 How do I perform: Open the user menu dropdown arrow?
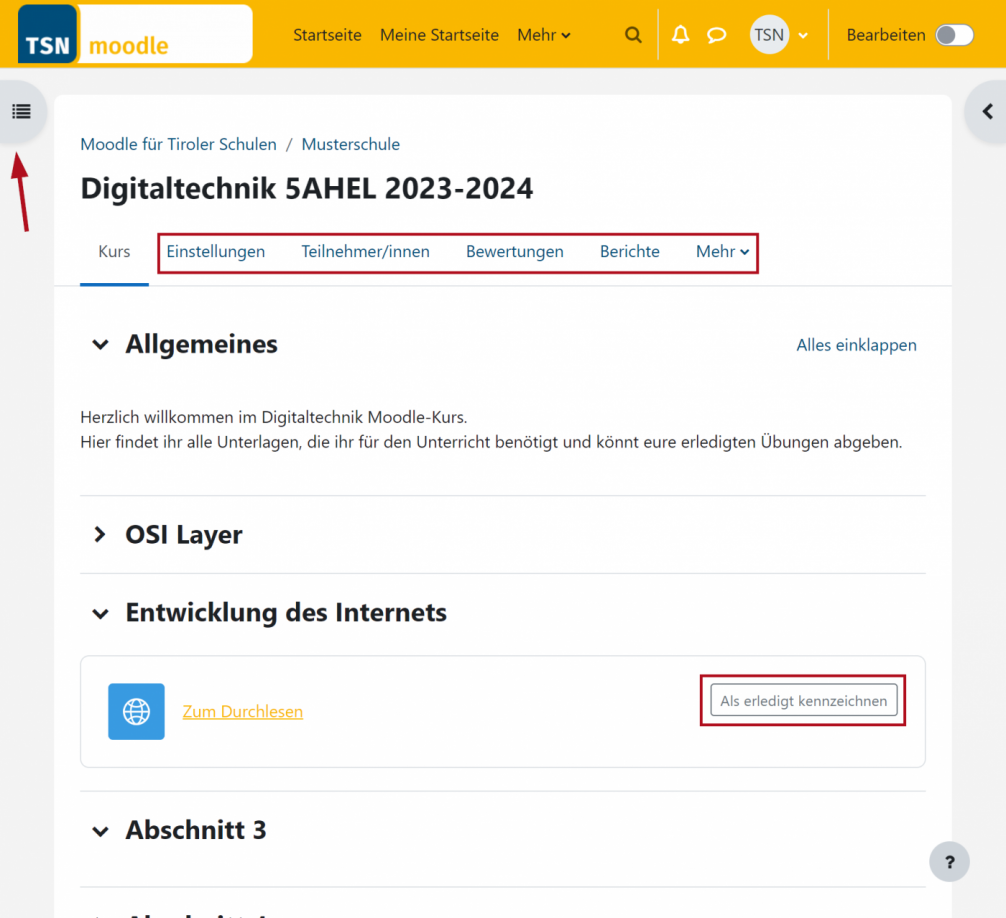(804, 34)
